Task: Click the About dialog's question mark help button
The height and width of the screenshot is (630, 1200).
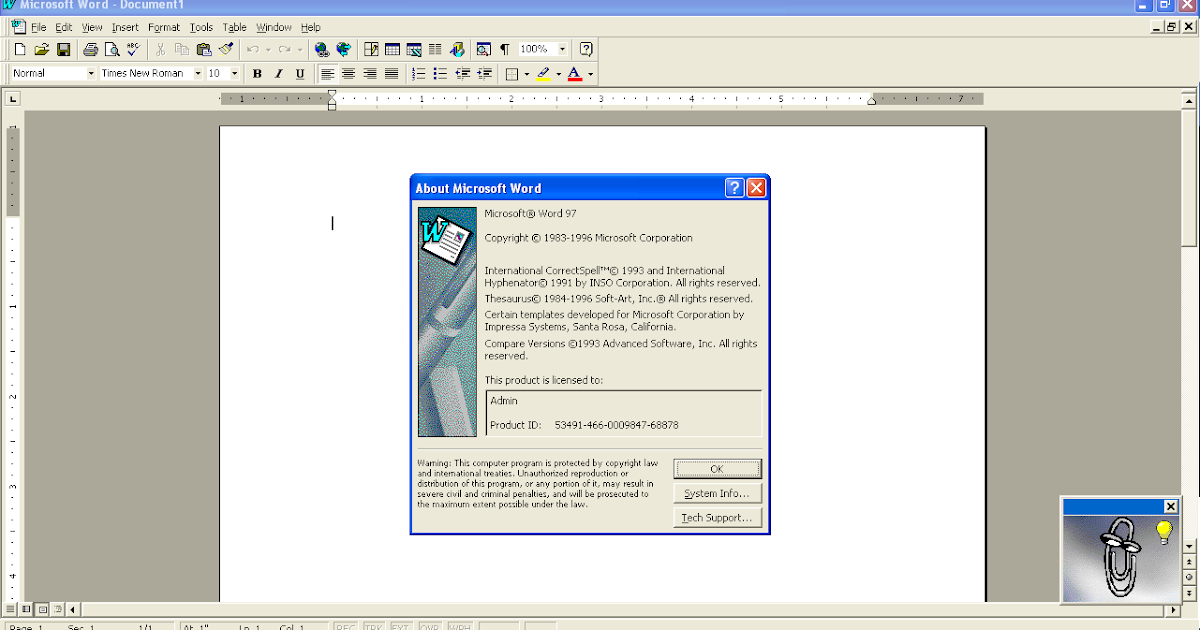Action: click(x=735, y=188)
